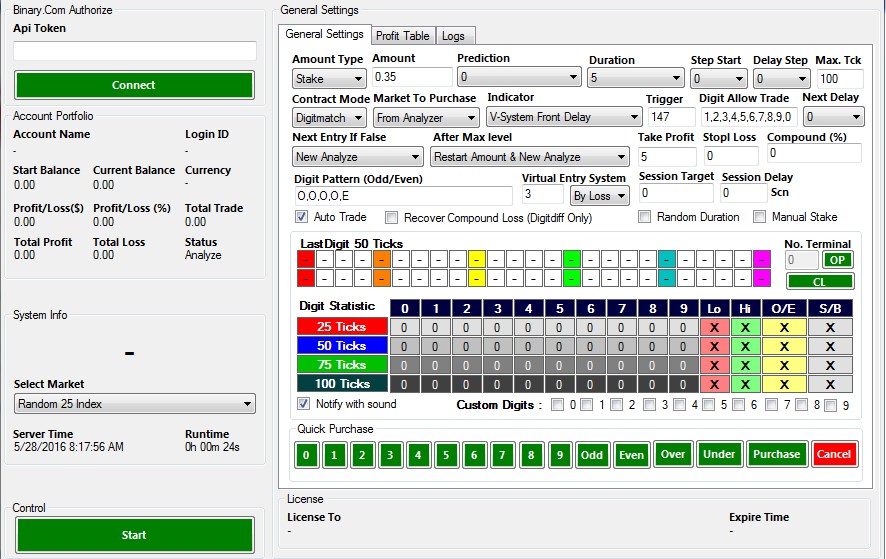Enable the Manual Stake checkbox

(x=759, y=217)
